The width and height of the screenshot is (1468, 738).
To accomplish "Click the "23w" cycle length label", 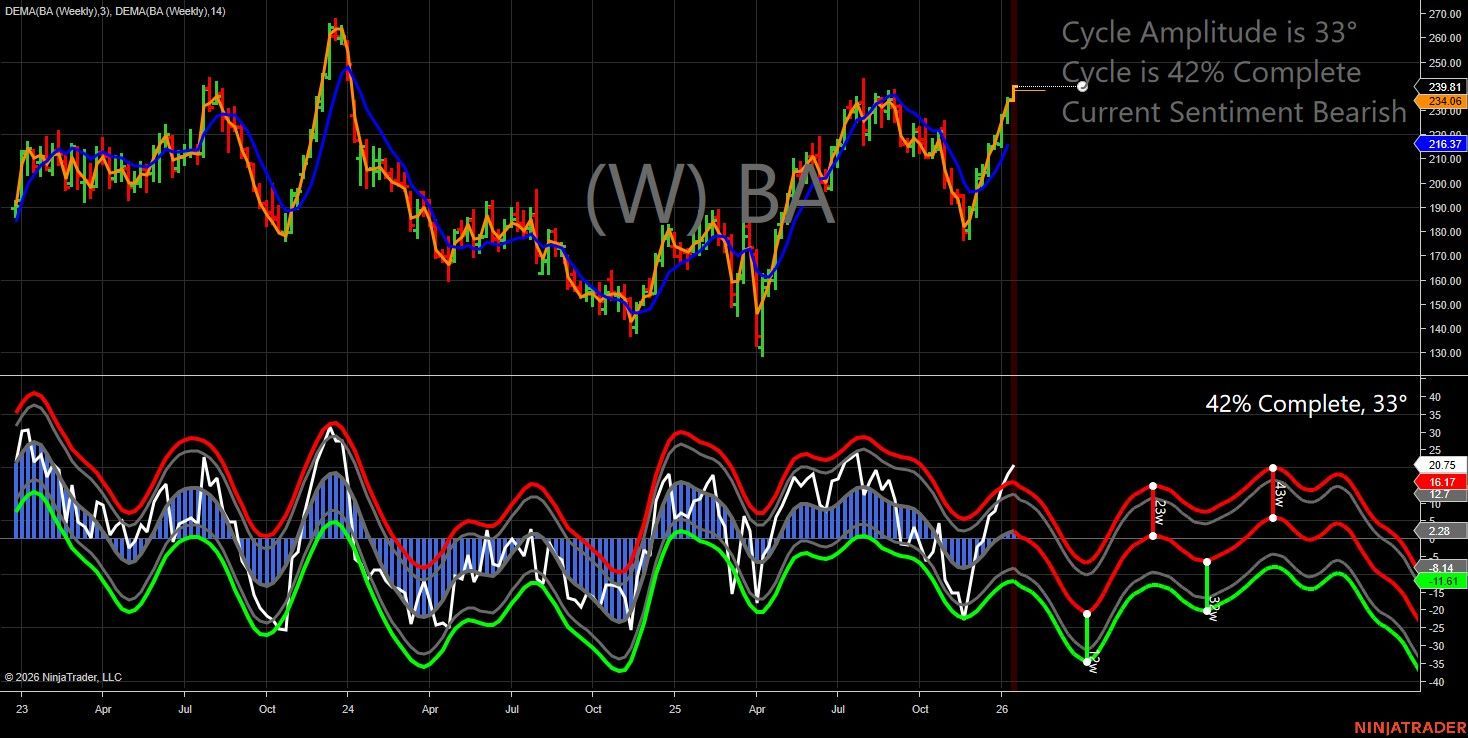I will tap(1161, 512).
